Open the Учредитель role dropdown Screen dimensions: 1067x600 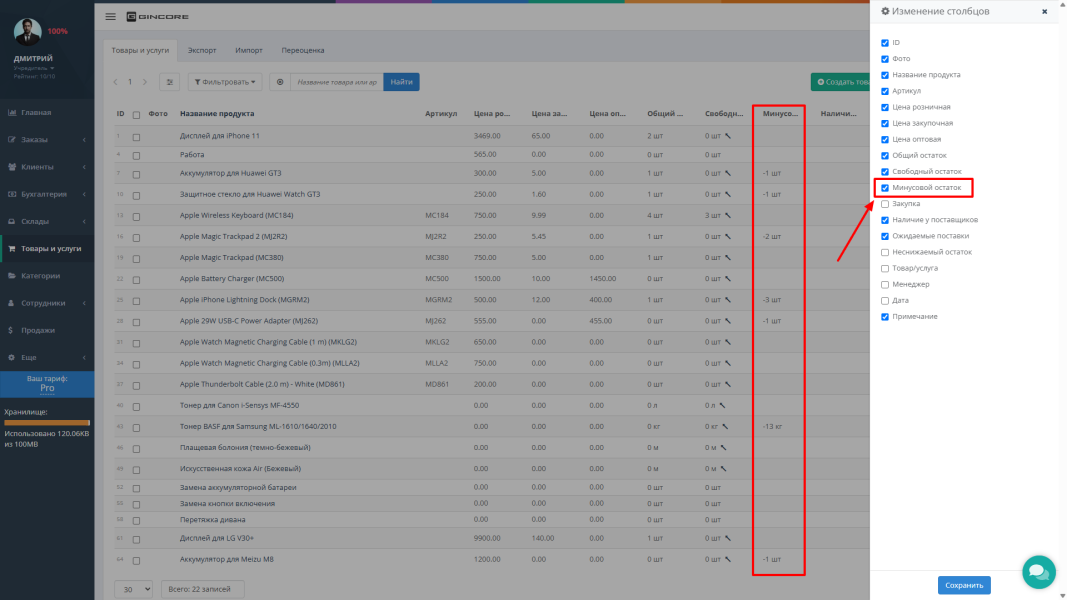pos(33,68)
